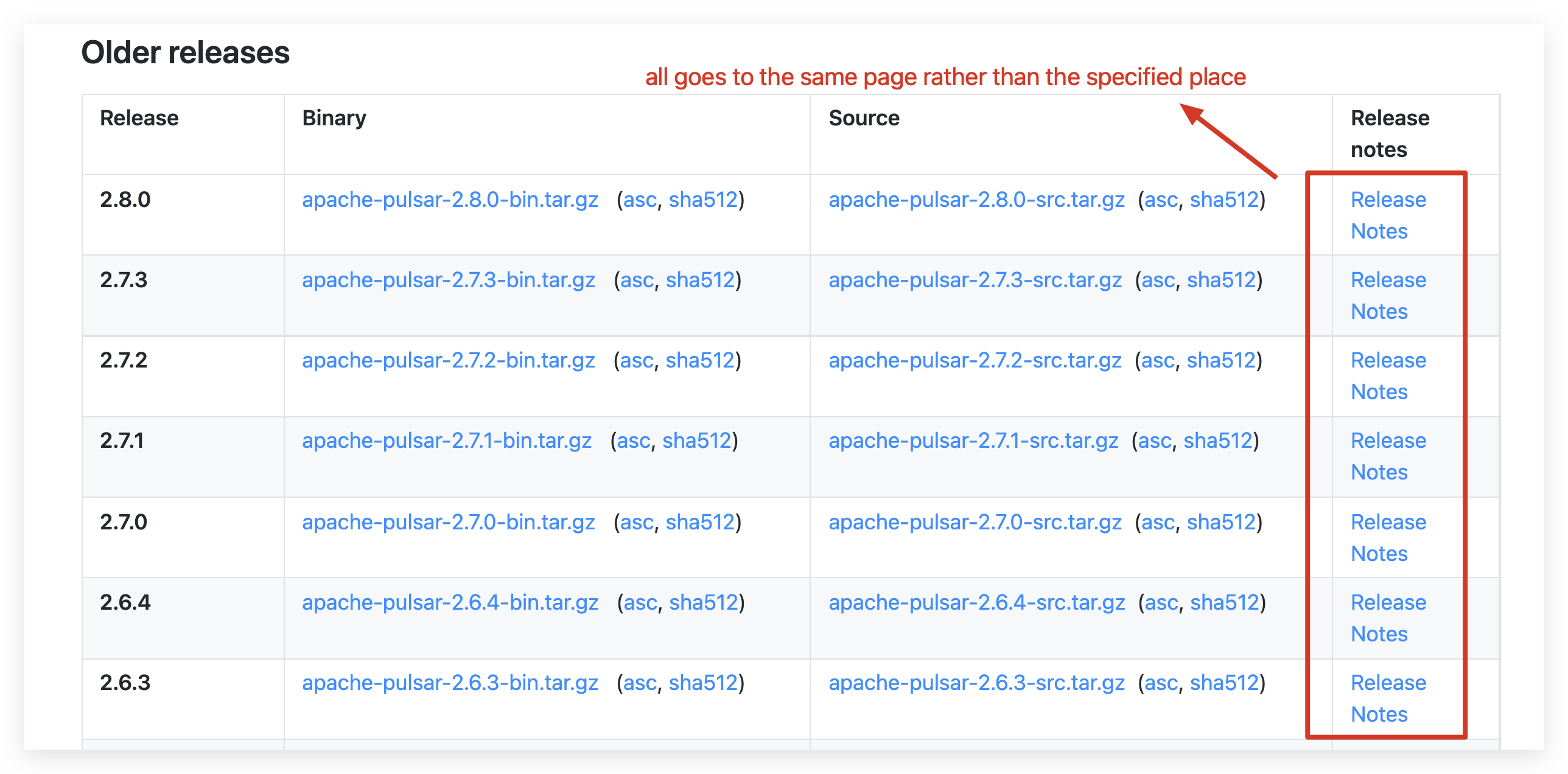Viewport: 1568px width, 774px height.
Task: Open Release Notes for version 2.7.2
Action: pyautogui.click(x=1388, y=375)
